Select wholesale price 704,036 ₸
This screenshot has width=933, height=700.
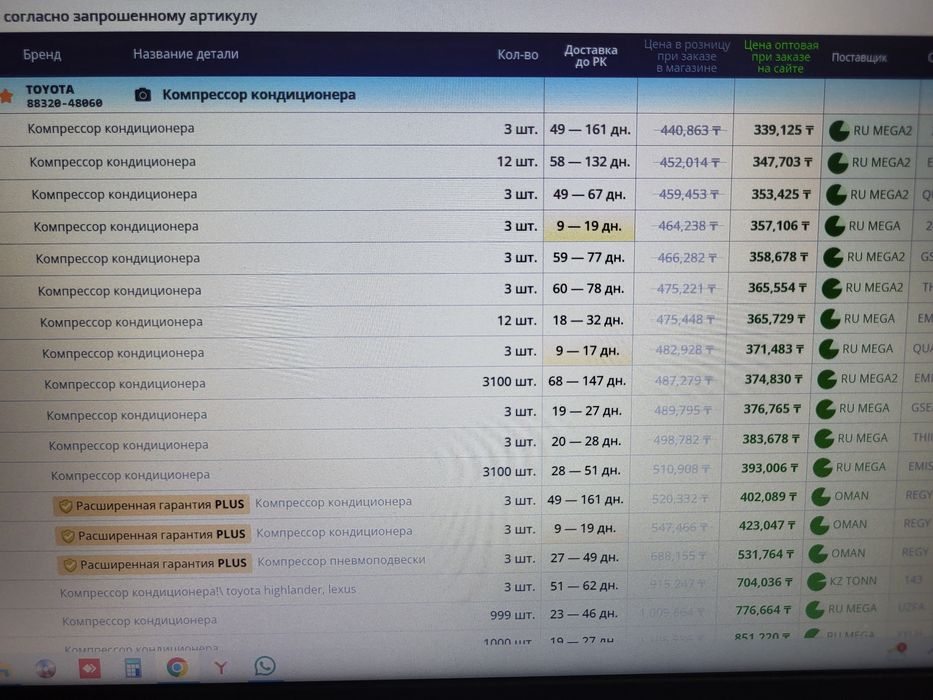pyautogui.click(x=765, y=583)
